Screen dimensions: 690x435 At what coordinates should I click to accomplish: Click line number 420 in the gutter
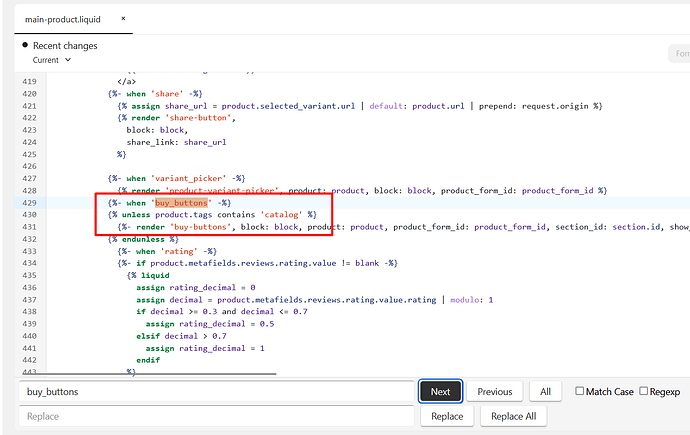pyautogui.click(x=29, y=94)
